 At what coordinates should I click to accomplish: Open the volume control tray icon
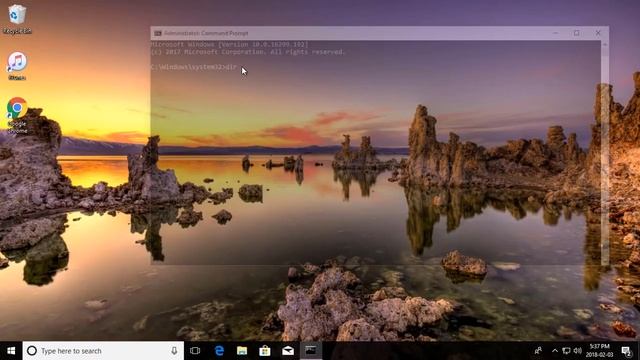pyautogui.click(x=578, y=351)
